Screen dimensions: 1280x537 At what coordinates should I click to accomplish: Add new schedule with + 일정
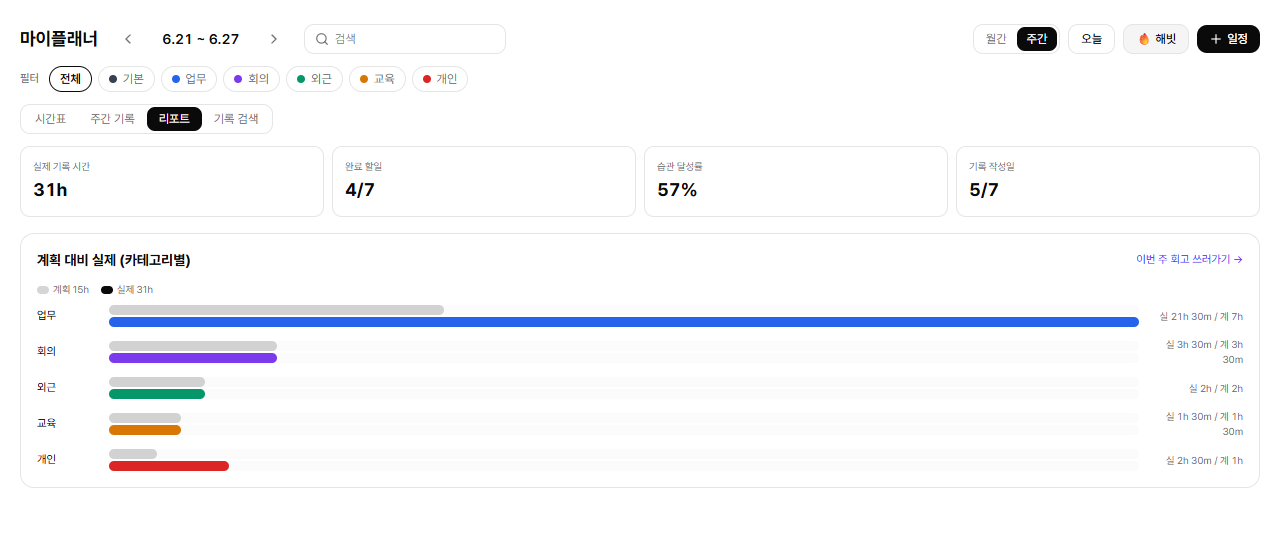[x=1228, y=39]
